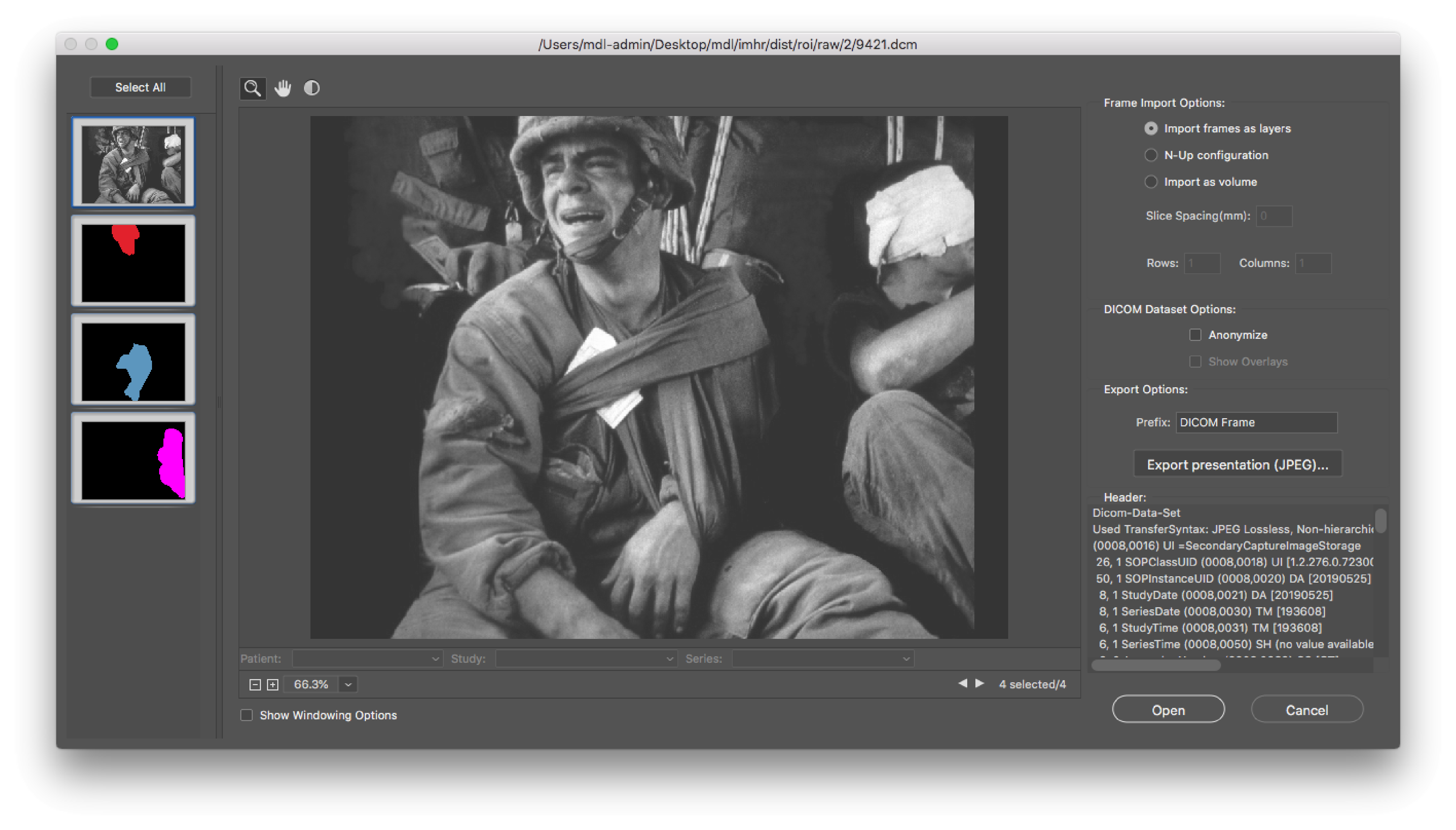Enable Show Windowing Options checkbox
Viewport: 1456px width, 830px height.
point(246,715)
